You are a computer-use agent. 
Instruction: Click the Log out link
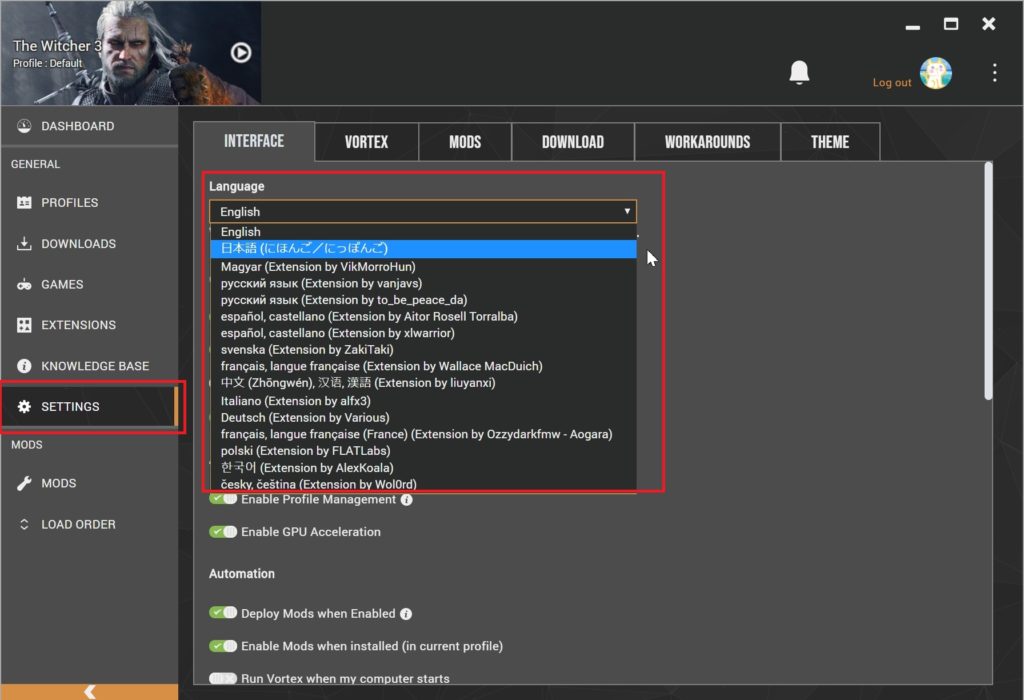coord(891,83)
